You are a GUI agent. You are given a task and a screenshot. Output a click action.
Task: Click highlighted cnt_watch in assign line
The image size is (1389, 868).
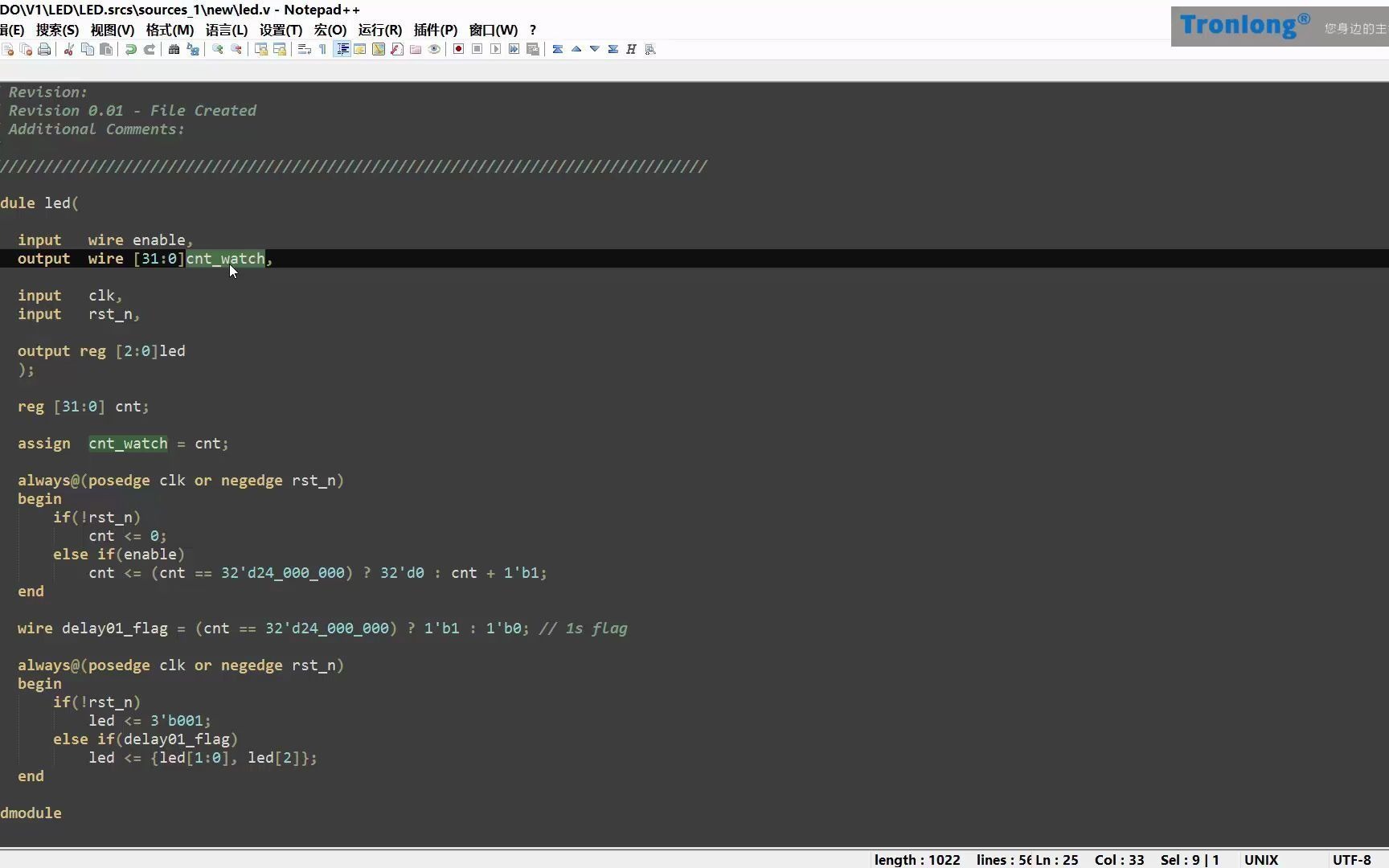pyautogui.click(x=129, y=444)
